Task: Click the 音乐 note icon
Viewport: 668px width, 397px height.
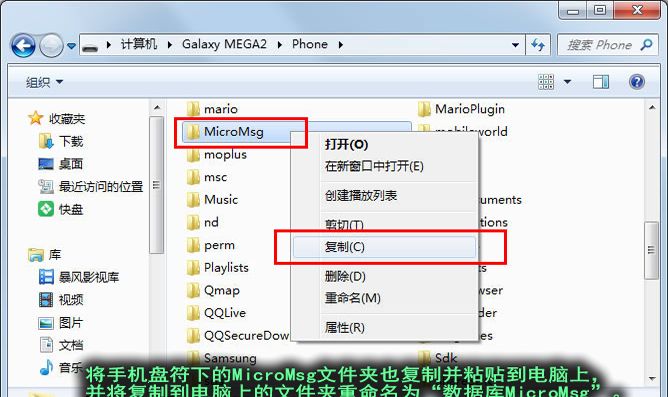Action: [46, 367]
